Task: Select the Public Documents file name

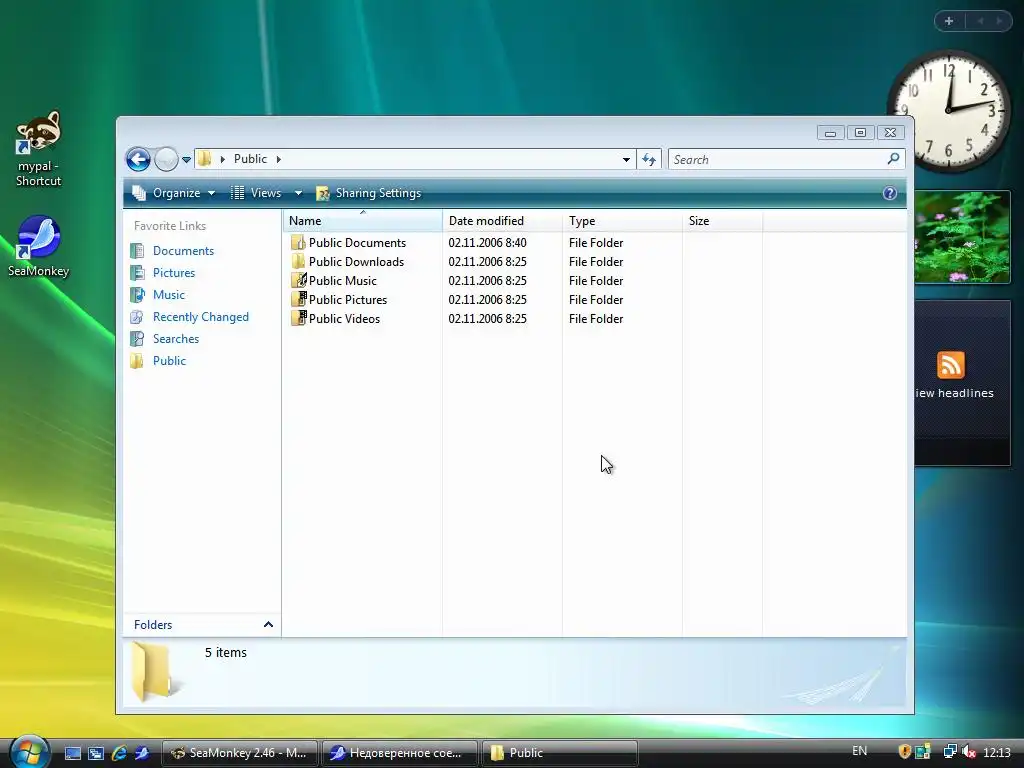Action: tap(357, 243)
